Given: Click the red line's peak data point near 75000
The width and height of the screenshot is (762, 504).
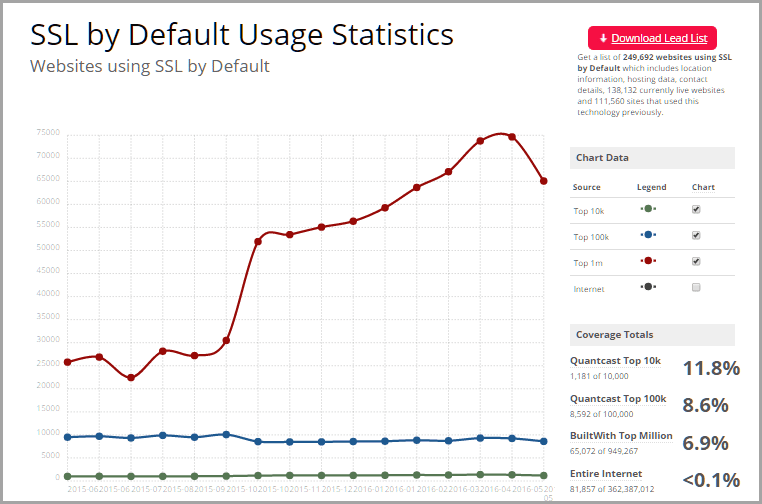Looking at the screenshot, I should click(512, 137).
